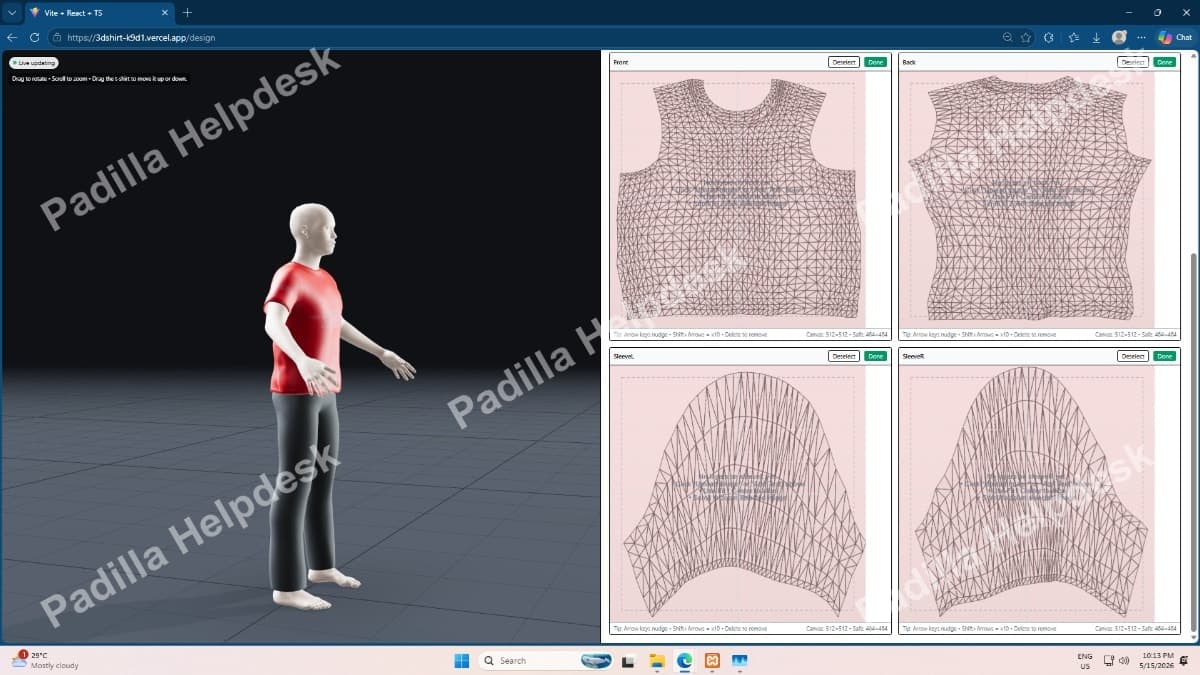Click Done on the SleeveR panel

pos(1164,356)
